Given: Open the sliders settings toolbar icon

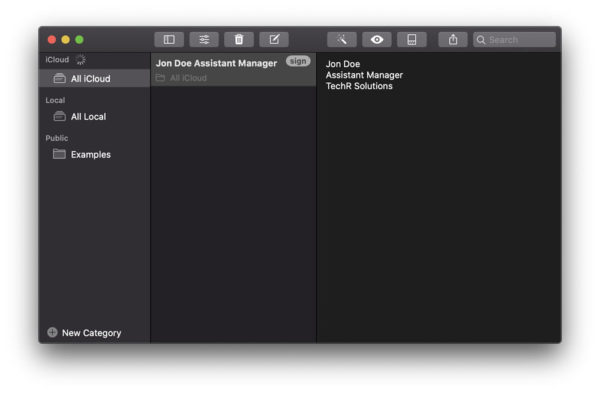Looking at the screenshot, I should coord(204,39).
